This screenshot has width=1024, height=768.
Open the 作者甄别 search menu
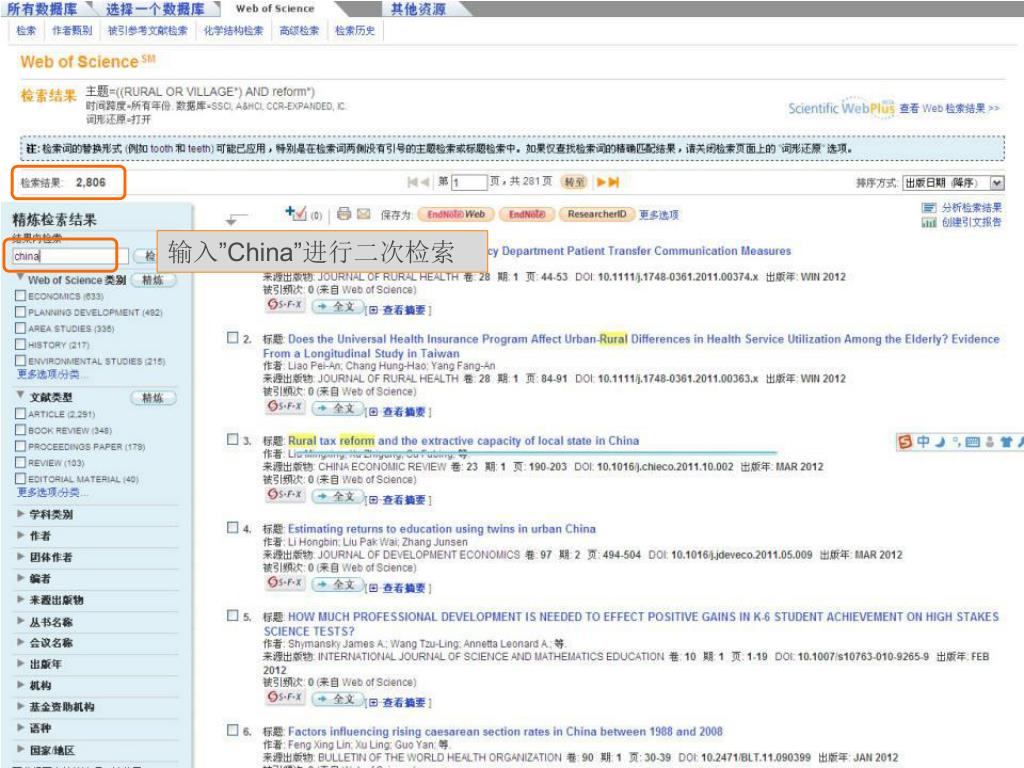pyautogui.click(x=72, y=31)
